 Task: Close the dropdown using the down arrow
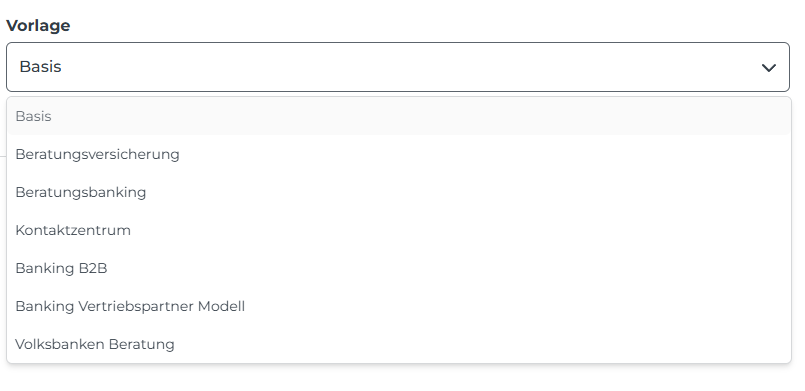pyautogui.click(x=768, y=68)
